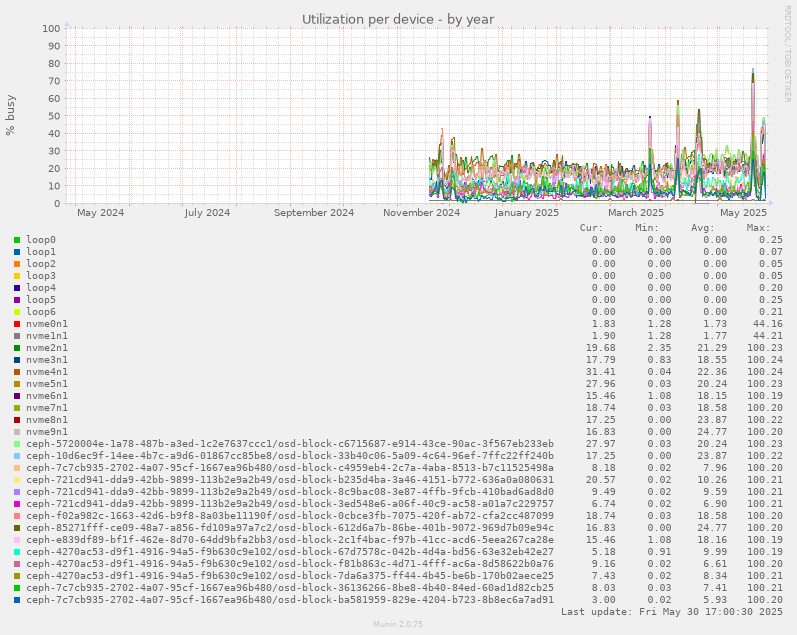Select ceph label ending osd-block-f81b863c-4d71-4fff-ac6a-8d58622b0a76
Screen dimensions: 797x635
click(290, 564)
